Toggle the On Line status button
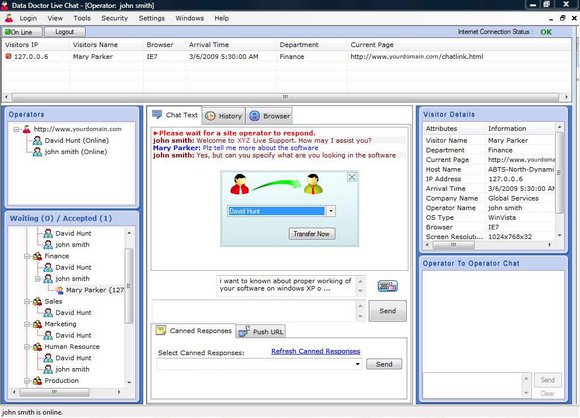This screenshot has height=418, width=580. coord(22,32)
